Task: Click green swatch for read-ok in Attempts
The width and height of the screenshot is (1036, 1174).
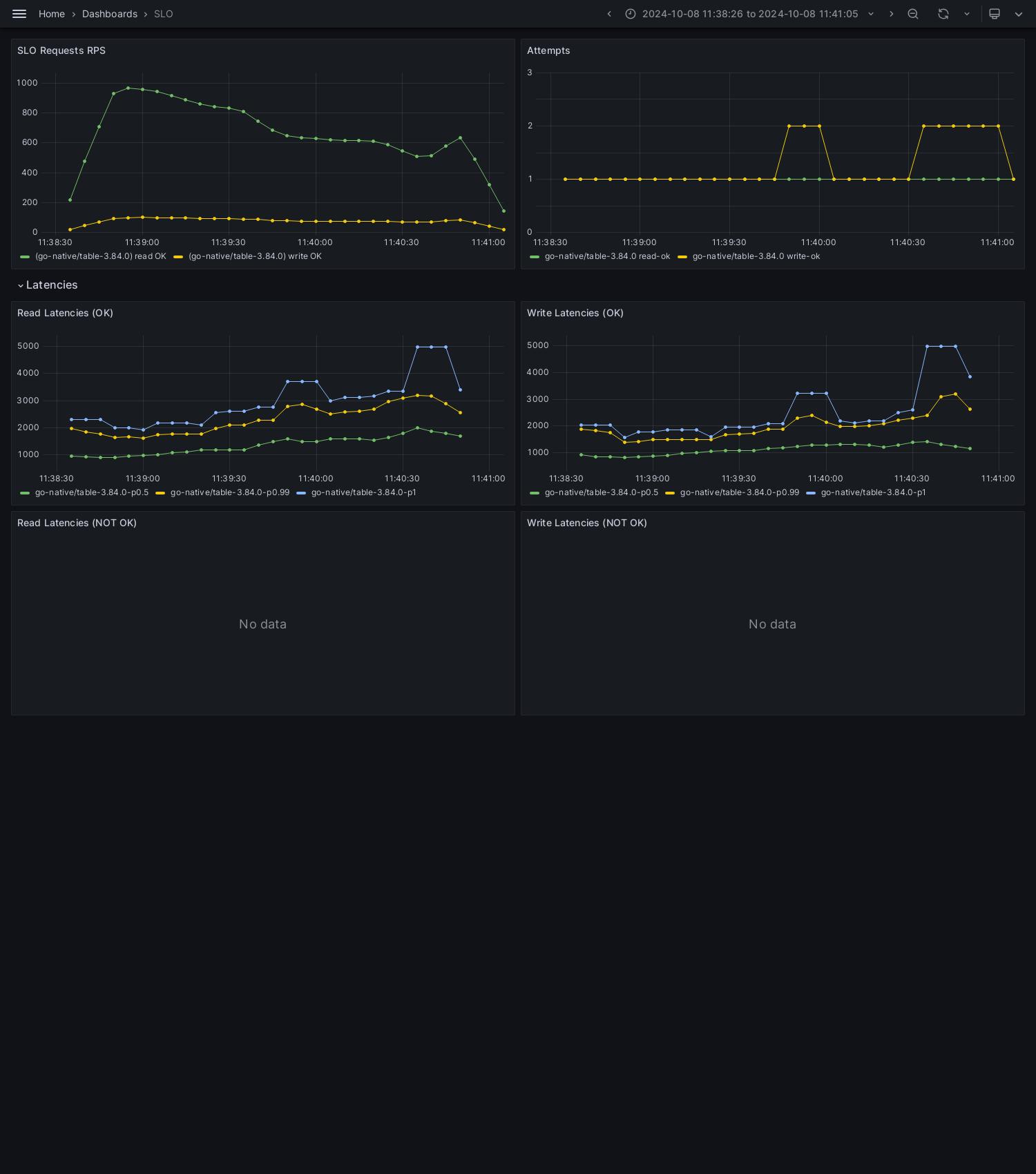Action: click(535, 257)
